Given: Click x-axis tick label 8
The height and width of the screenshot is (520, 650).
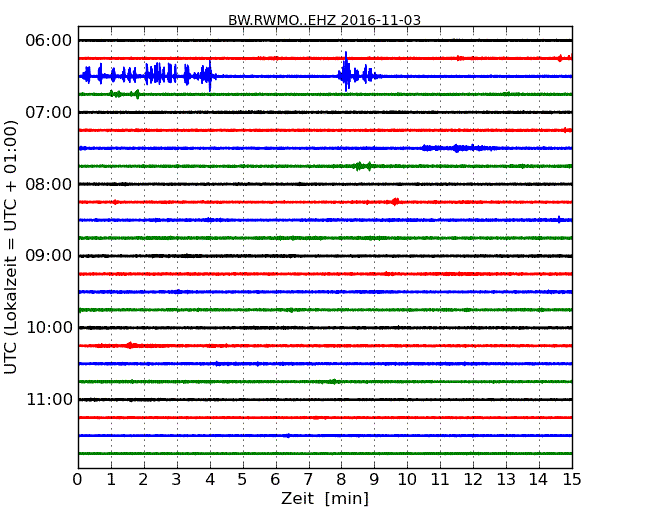Looking at the screenshot, I should point(341,480).
